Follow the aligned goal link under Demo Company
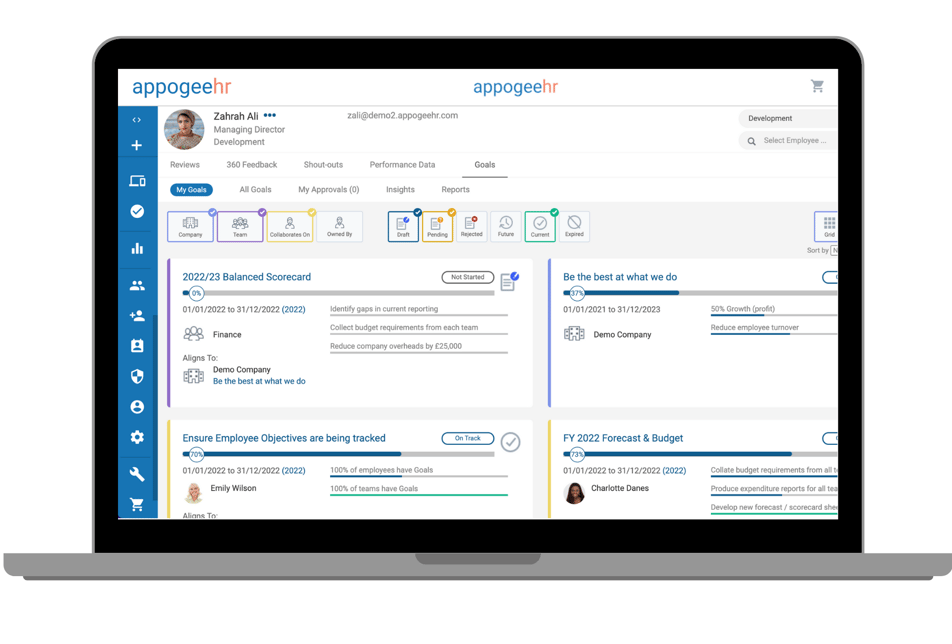 coord(259,381)
